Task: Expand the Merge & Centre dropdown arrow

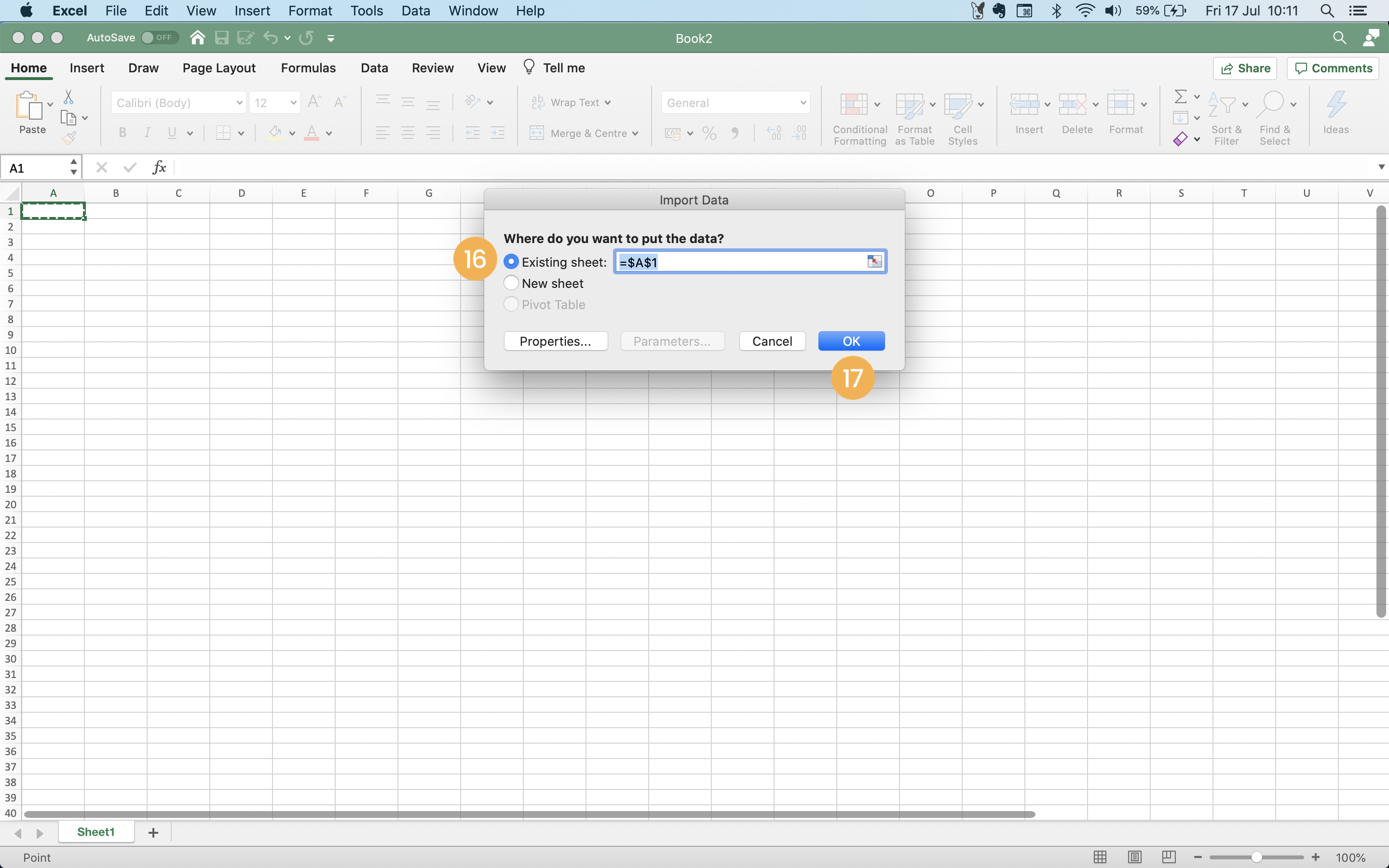Action: pos(635,133)
